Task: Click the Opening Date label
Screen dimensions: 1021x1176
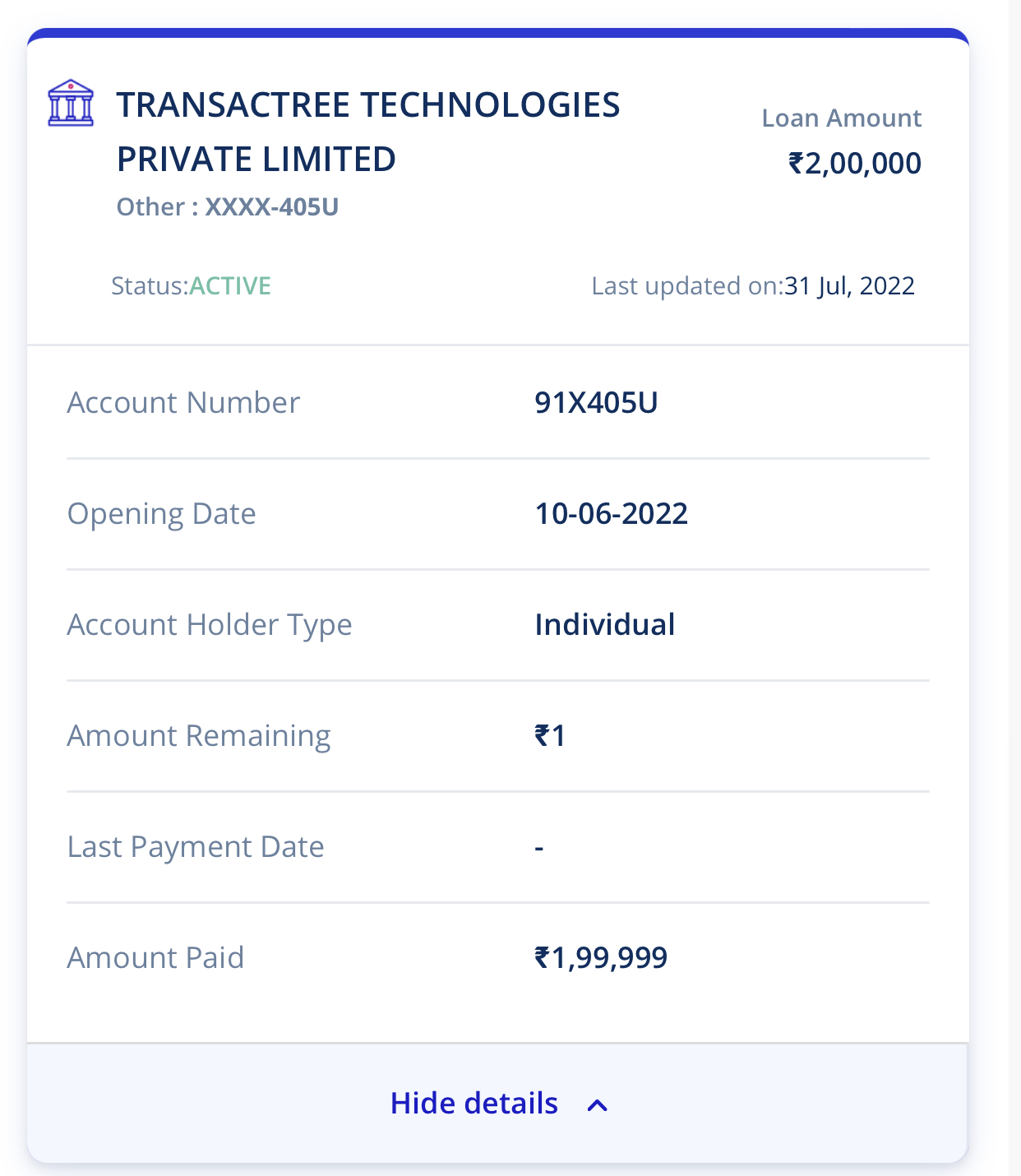Action: coord(161,514)
